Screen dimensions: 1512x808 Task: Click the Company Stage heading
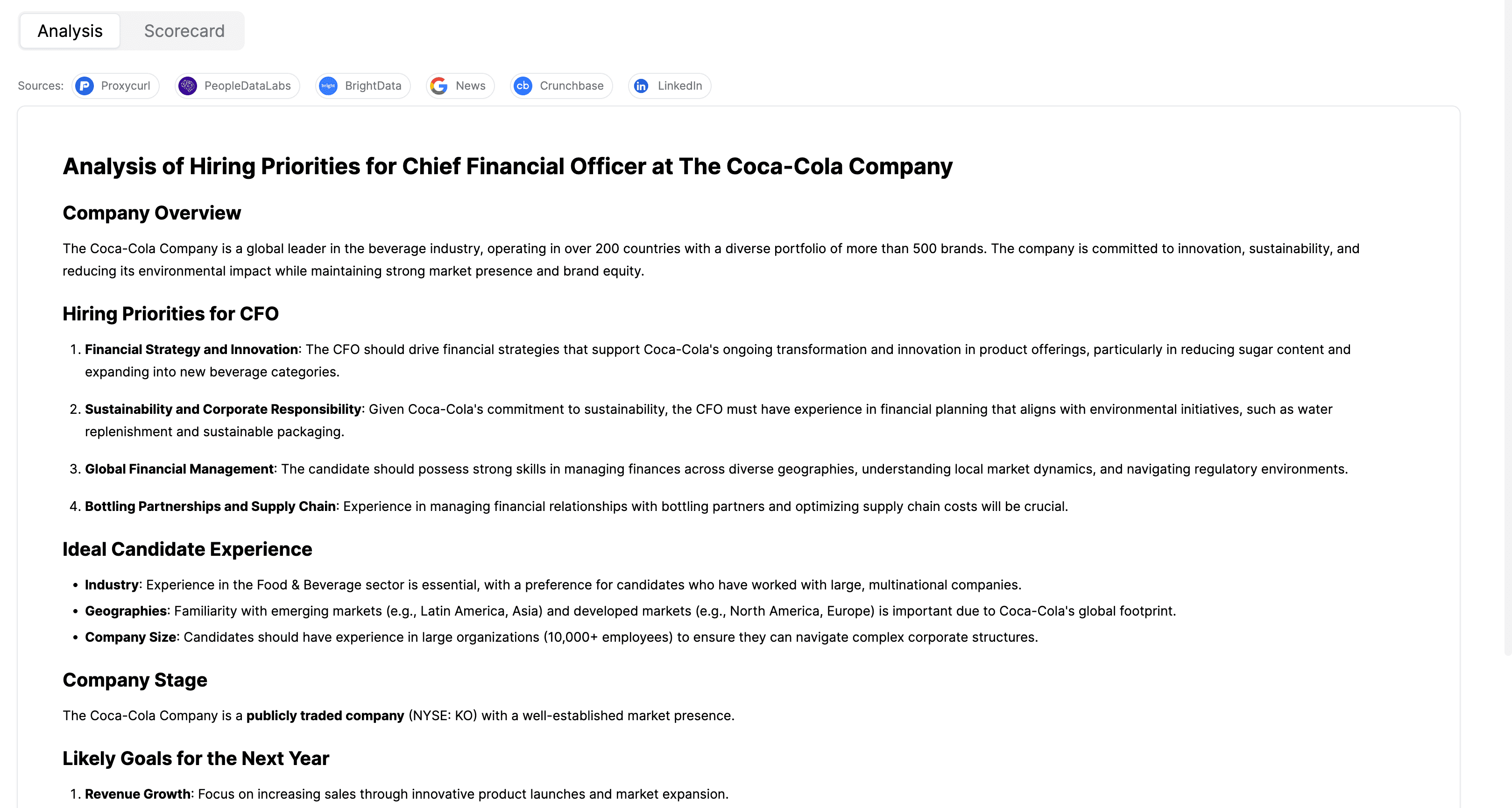click(134, 680)
